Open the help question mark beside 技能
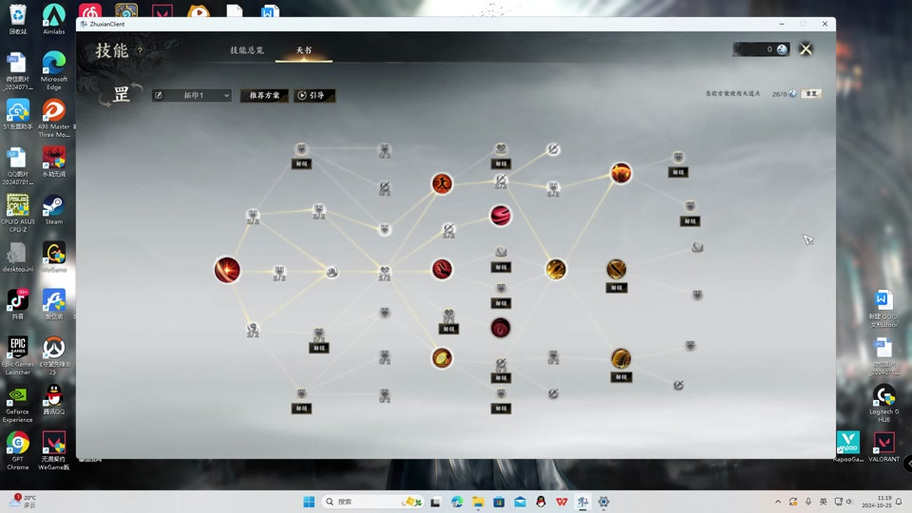Viewport: 912px width, 513px height. click(x=140, y=51)
